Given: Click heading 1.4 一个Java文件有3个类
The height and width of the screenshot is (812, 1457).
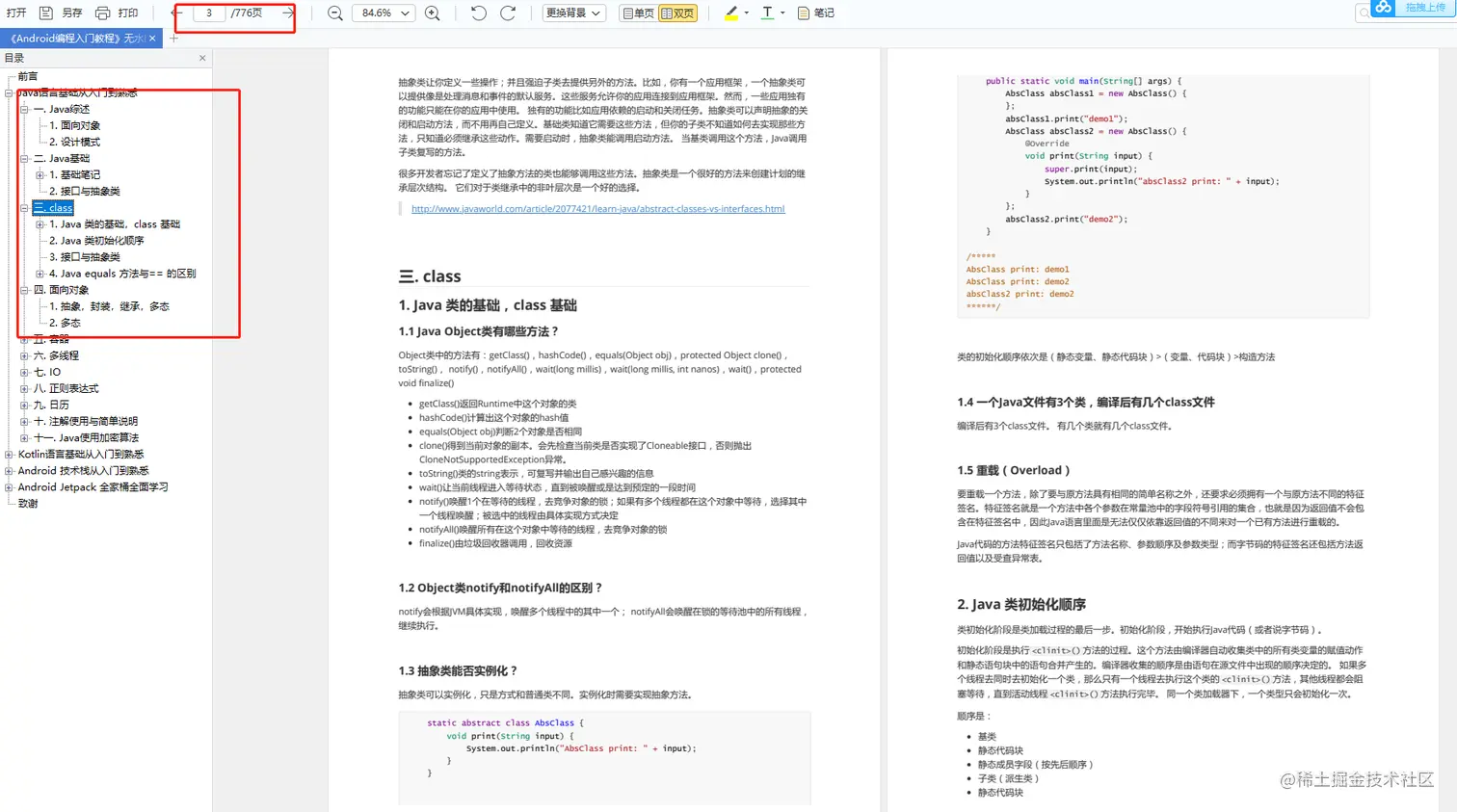Looking at the screenshot, I should point(1086,403).
